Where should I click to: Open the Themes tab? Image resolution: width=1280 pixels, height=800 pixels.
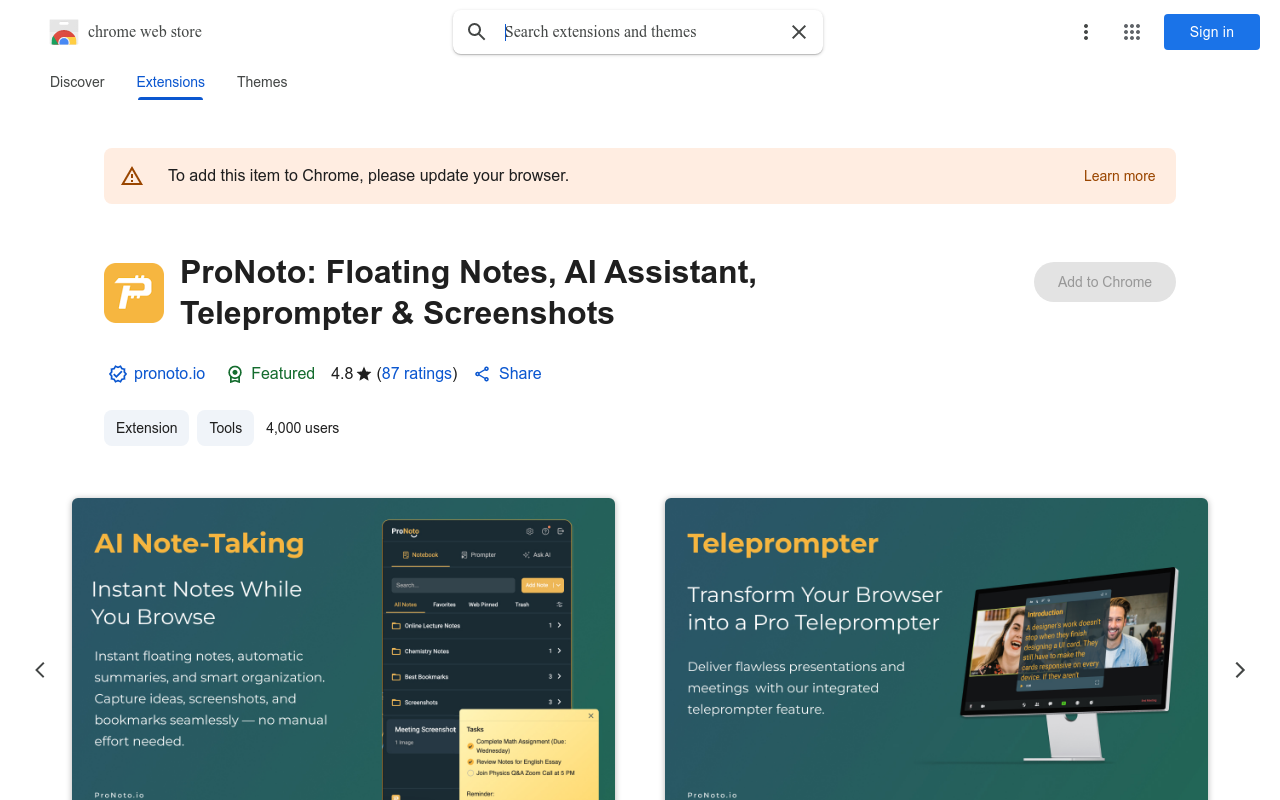(x=262, y=82)
